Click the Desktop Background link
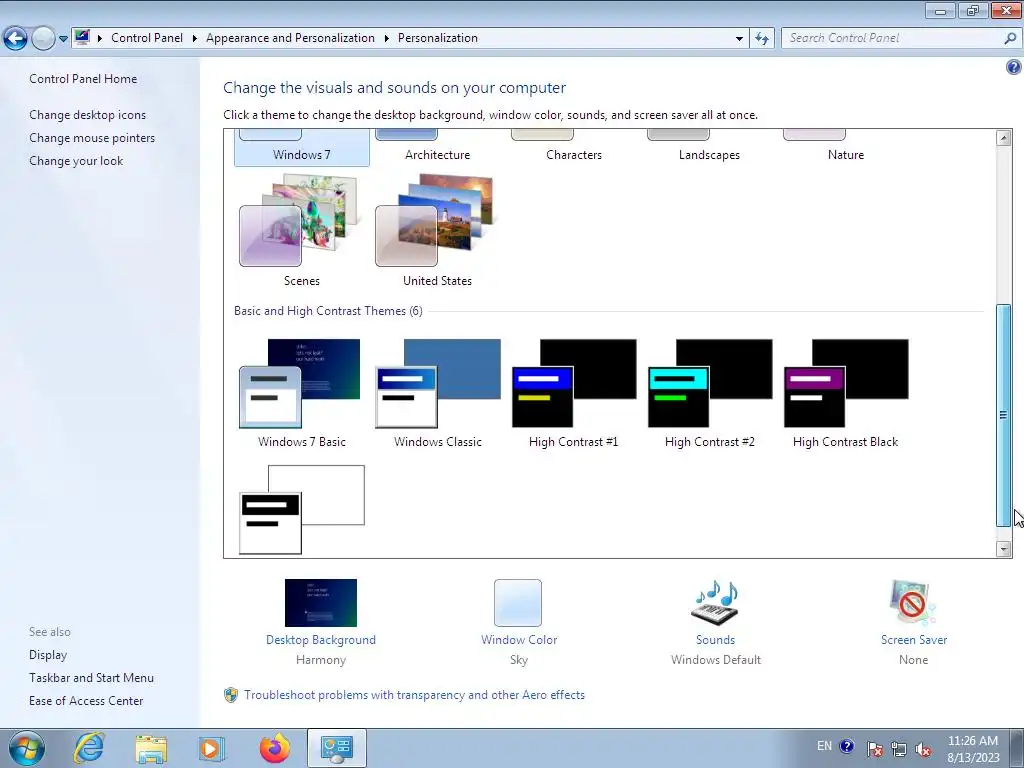The width and height of the screenshot is (1024, 768). point(321,640)
